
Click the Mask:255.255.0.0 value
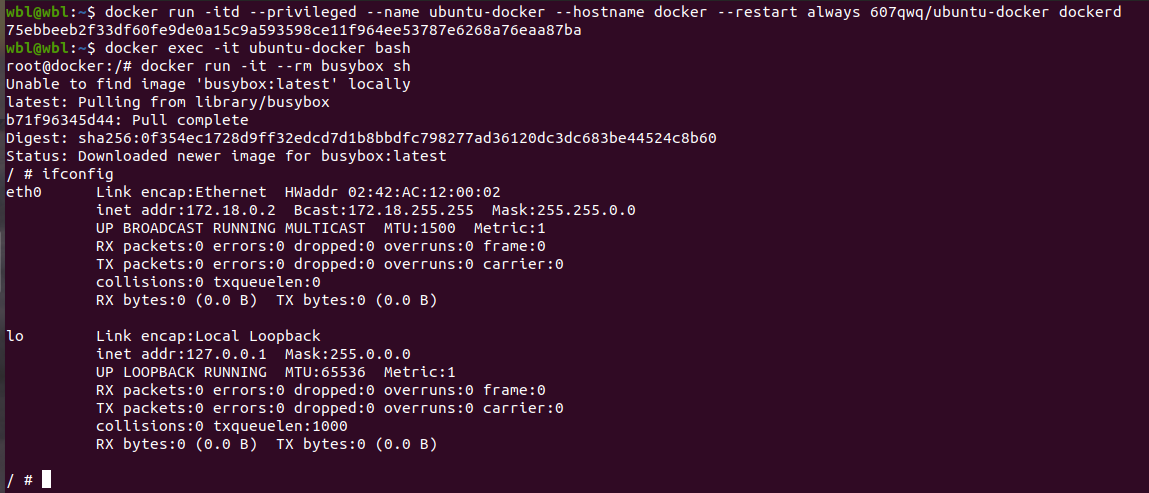coord(563,210)
